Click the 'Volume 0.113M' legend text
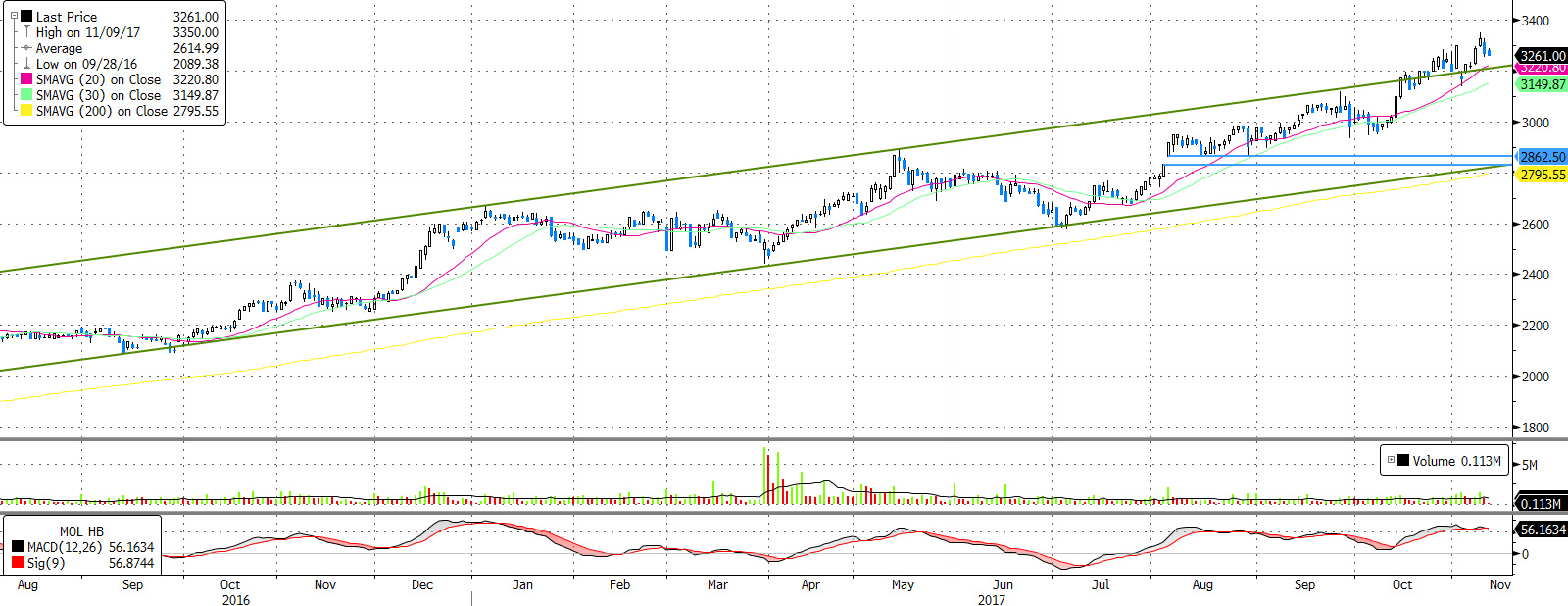This screenshot has height=606, width=1568. pyautogui.click(x=1456, y=461)
